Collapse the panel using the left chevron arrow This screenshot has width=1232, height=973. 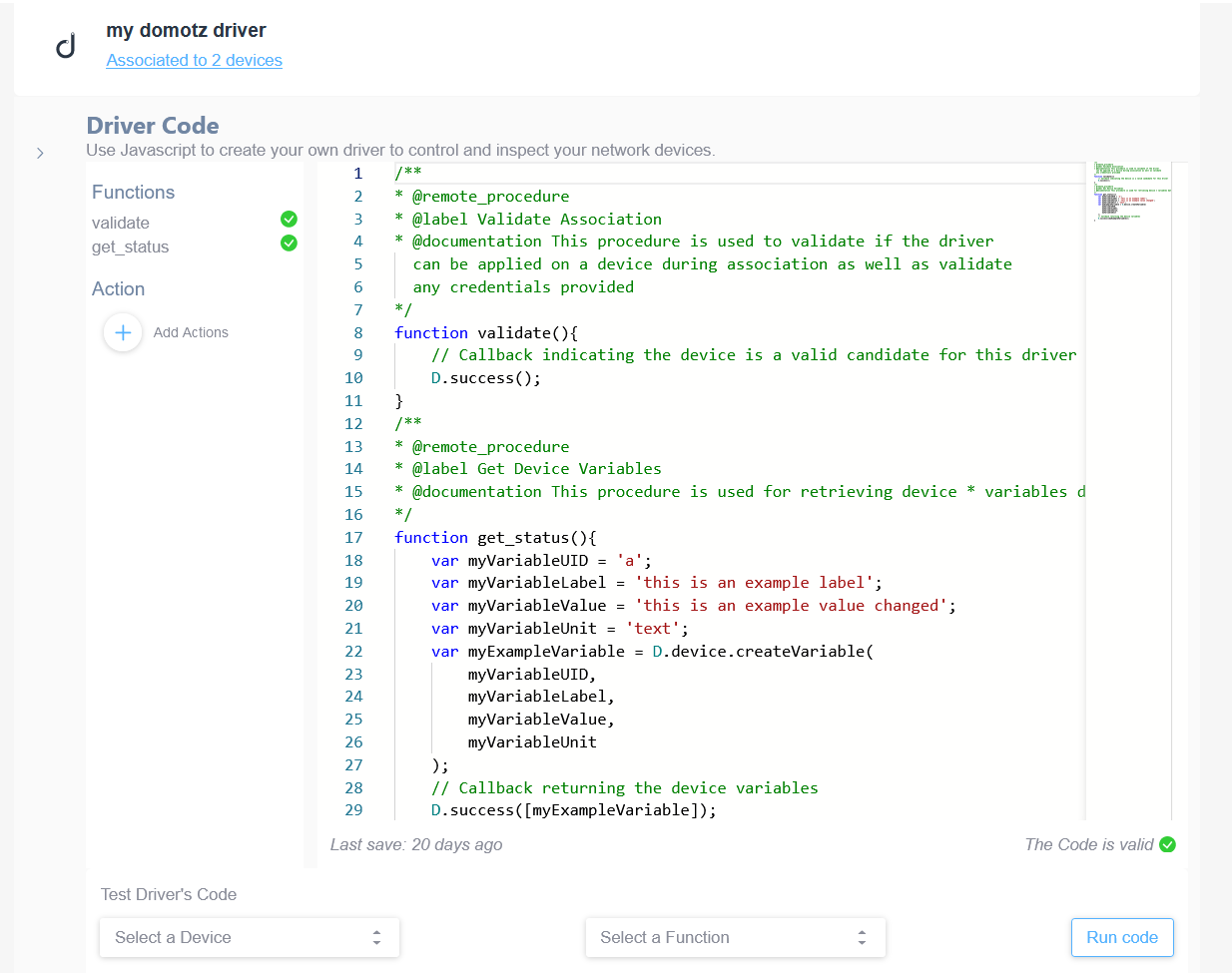pyautogui.click(x=39, y=153)
